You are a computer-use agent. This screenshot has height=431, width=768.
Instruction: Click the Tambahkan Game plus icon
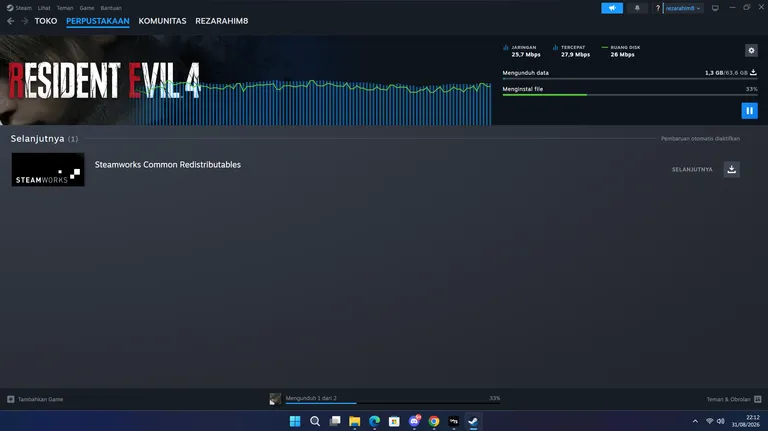click(11, 399)
